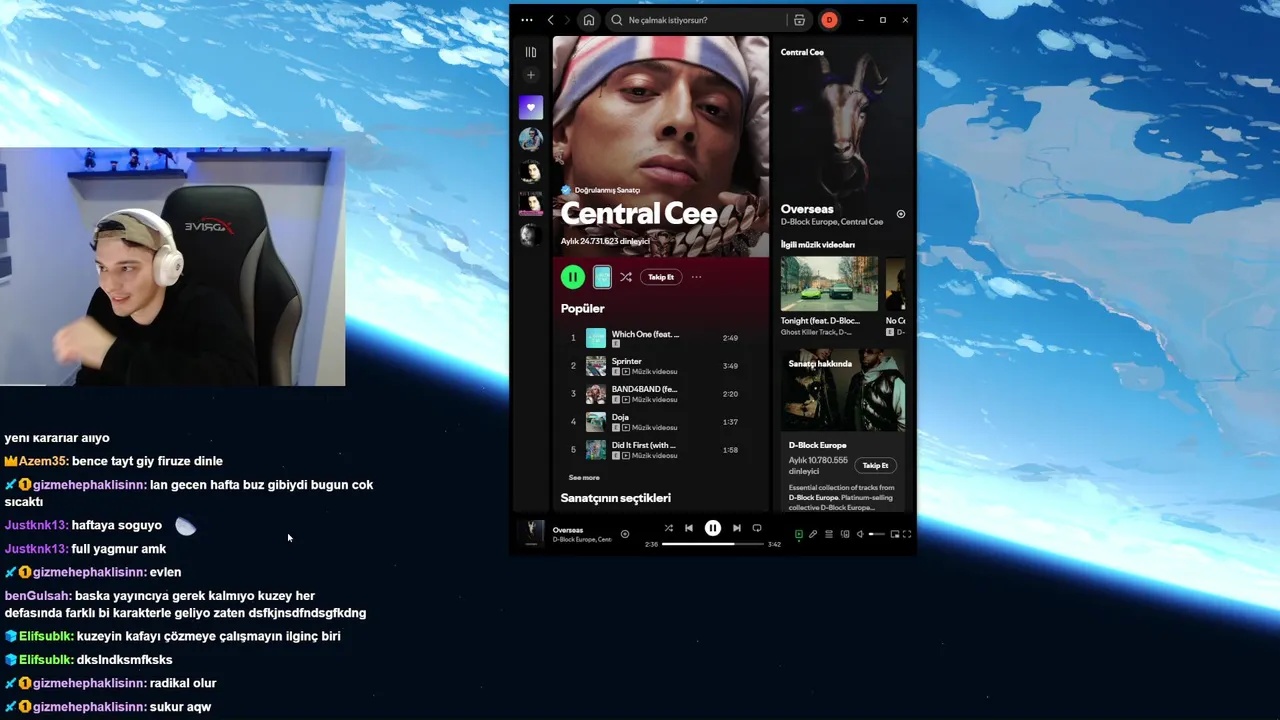The width and height of the screenshot is (1280, 720).
Task: Click the 'Popüler' section heading
Action: point(582,309)
